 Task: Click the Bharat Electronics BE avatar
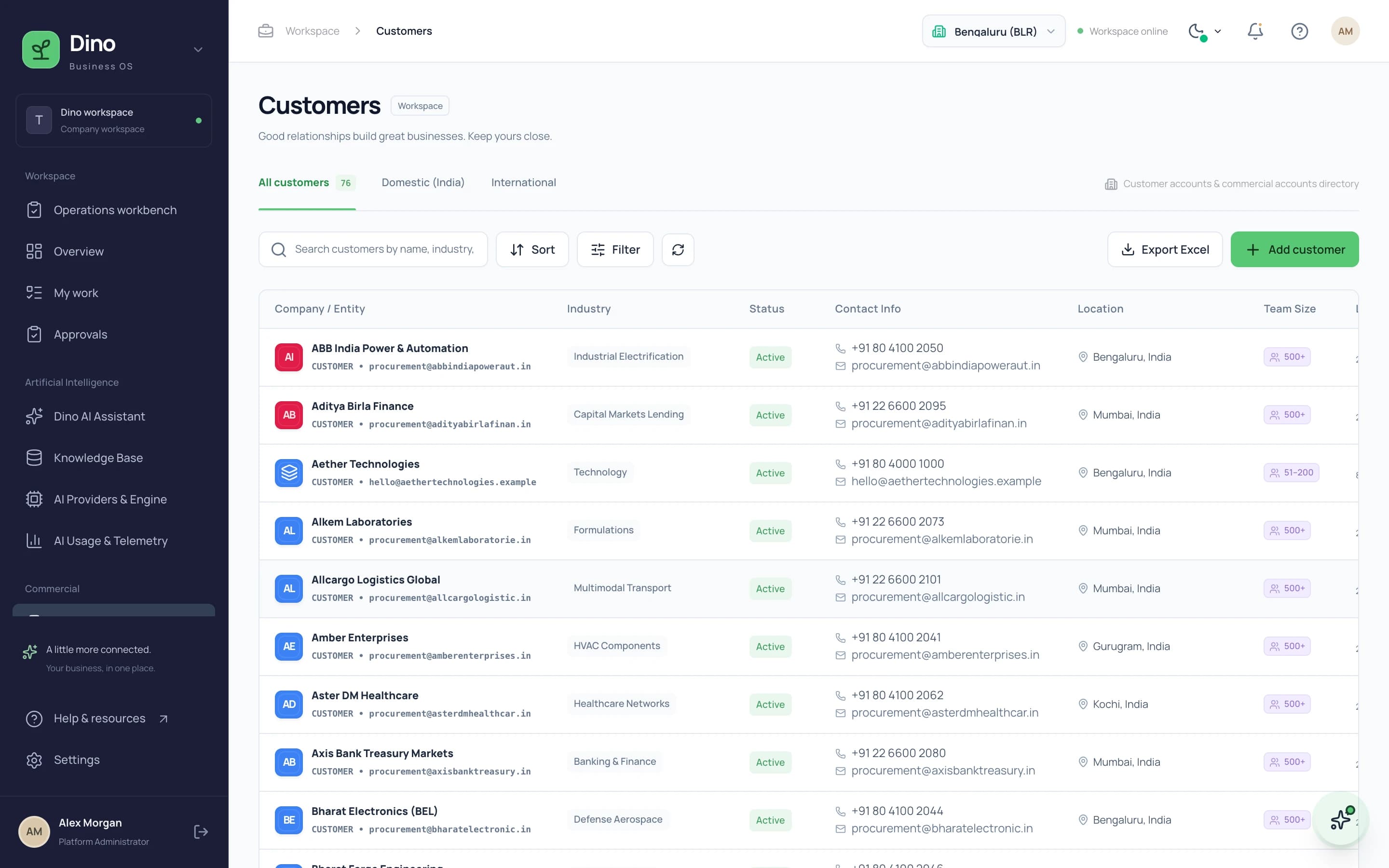click(x=289, y=820)
